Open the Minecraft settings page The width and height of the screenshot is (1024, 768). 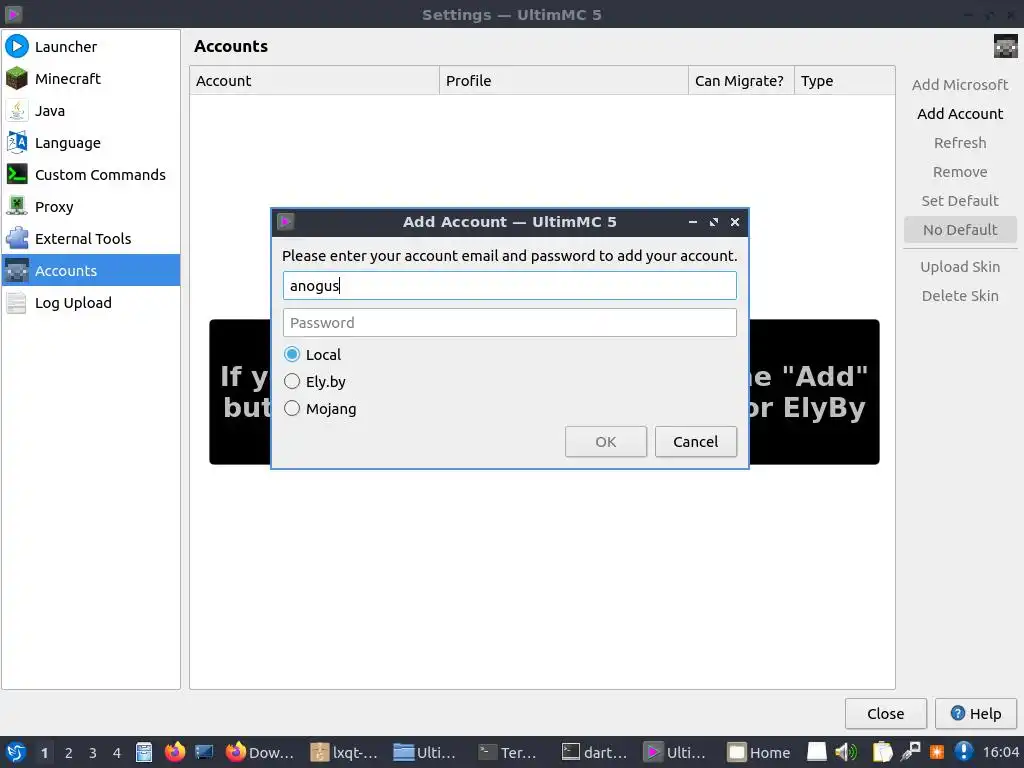(x=91, y=78)
